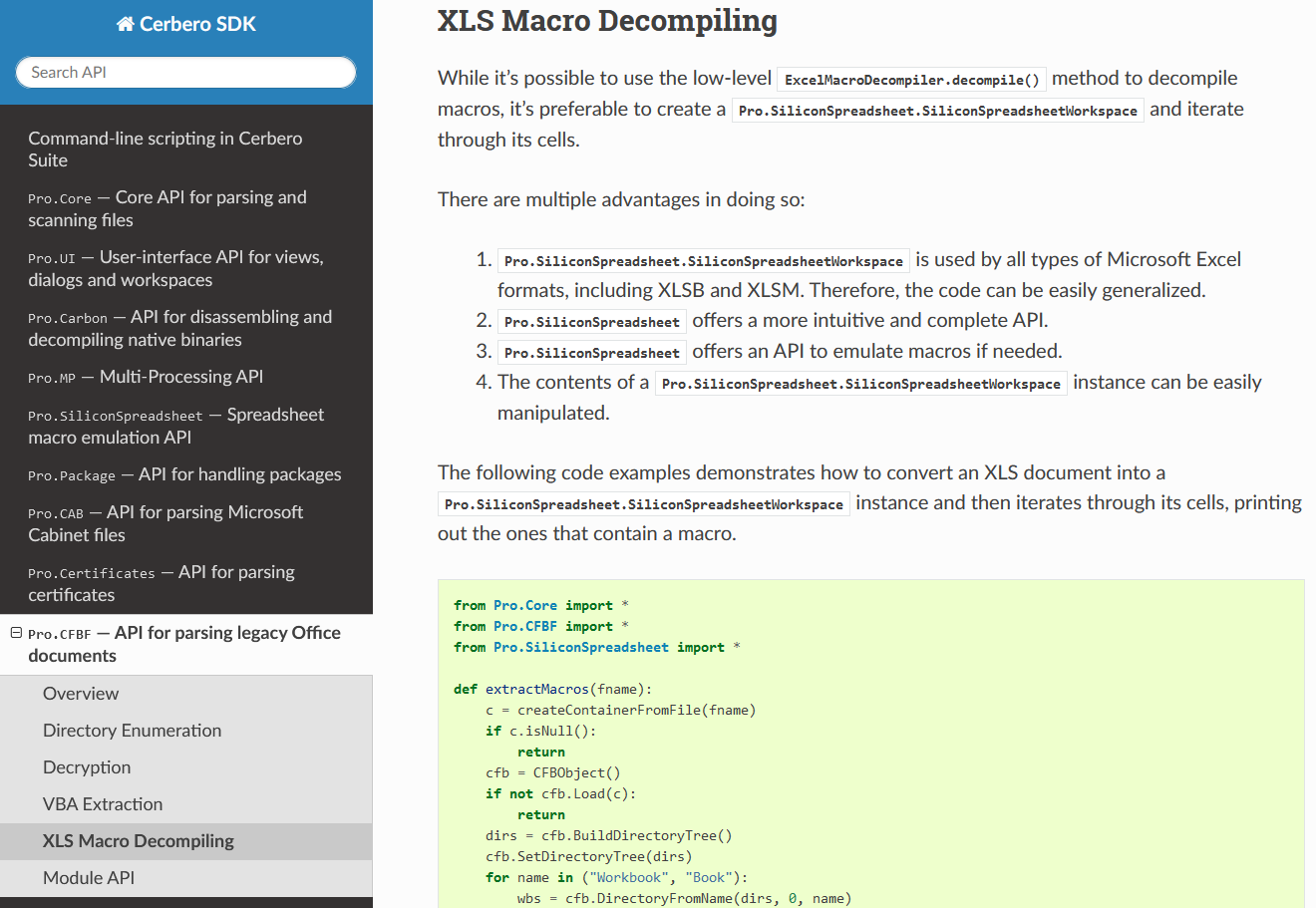Viewport: 1316px width, 908px height.
Task: Click Pro.SiliconSpreadsheet reference in list item 2
Action: [x=592, y=322]
